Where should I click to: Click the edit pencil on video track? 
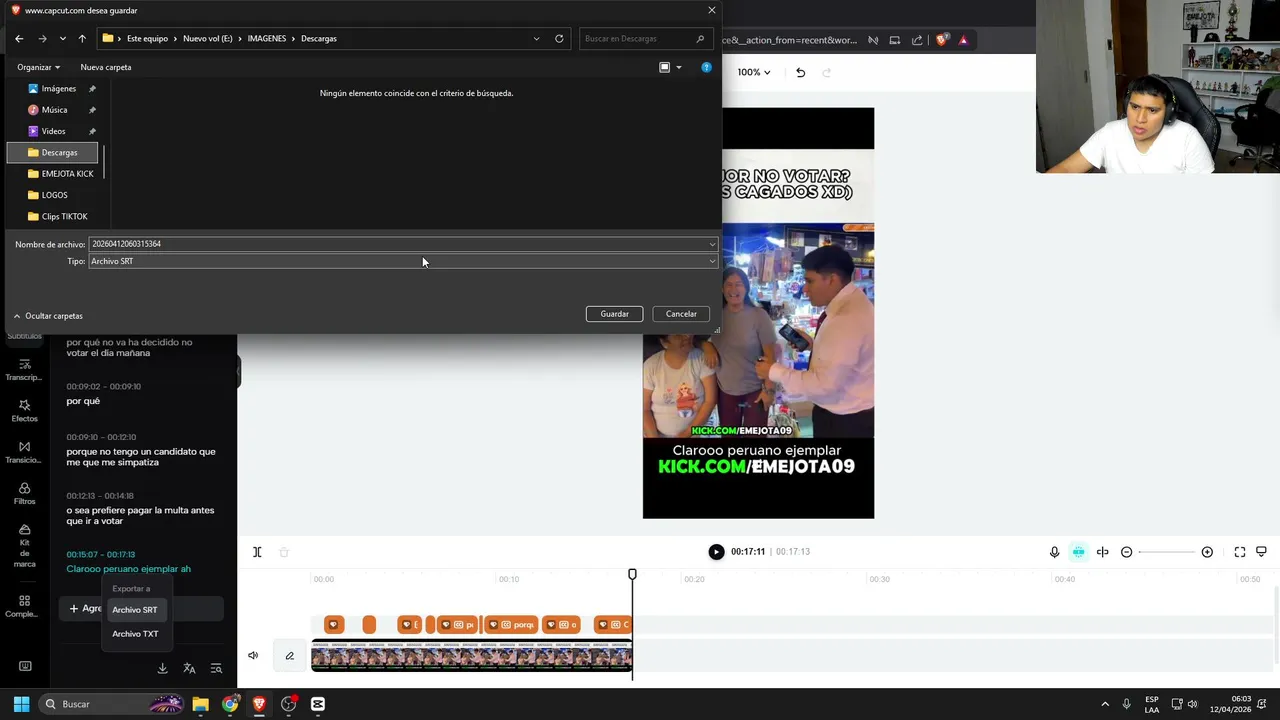[289, 656]
